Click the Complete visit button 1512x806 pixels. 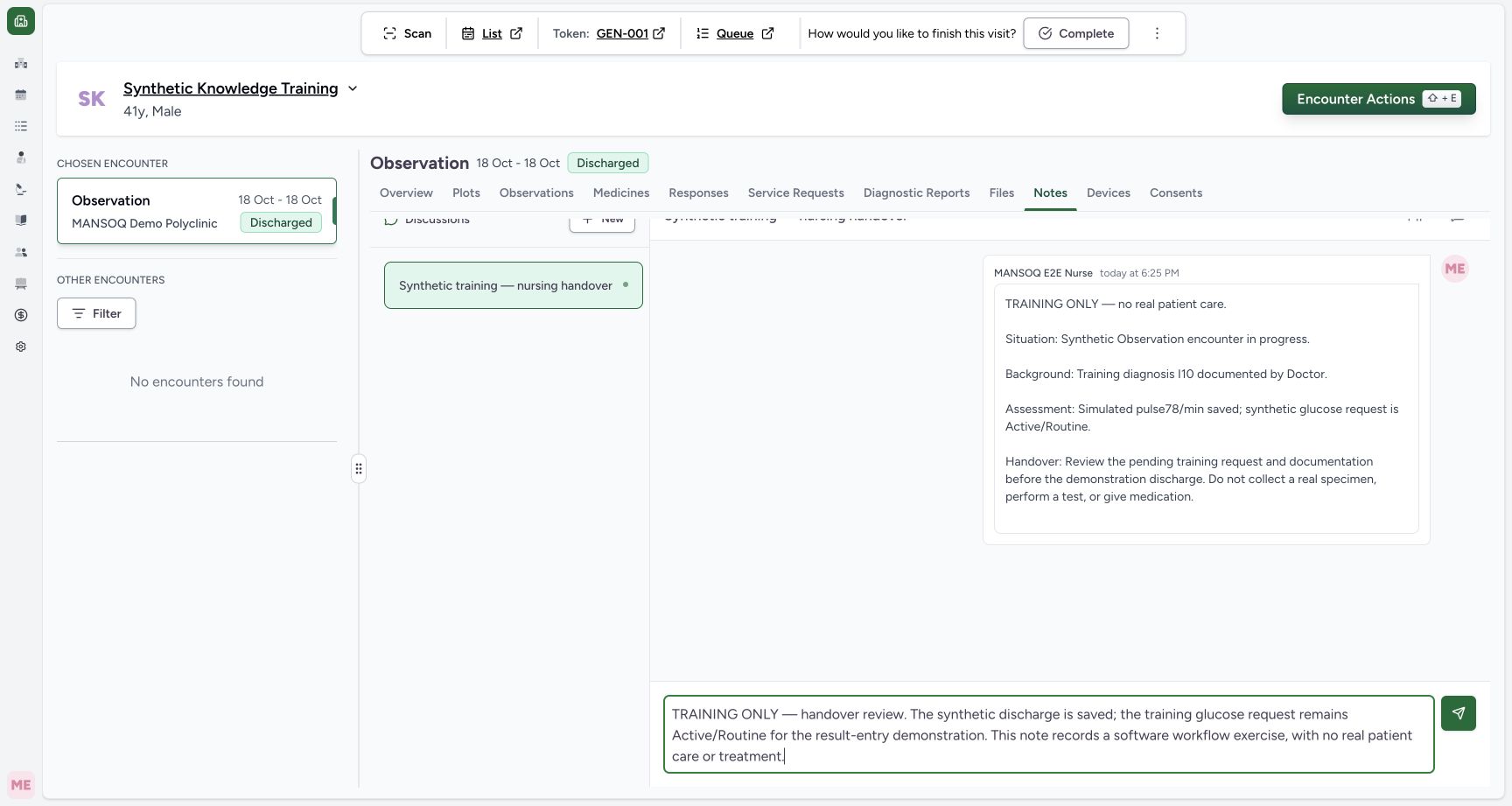(x=1076, y=33)
